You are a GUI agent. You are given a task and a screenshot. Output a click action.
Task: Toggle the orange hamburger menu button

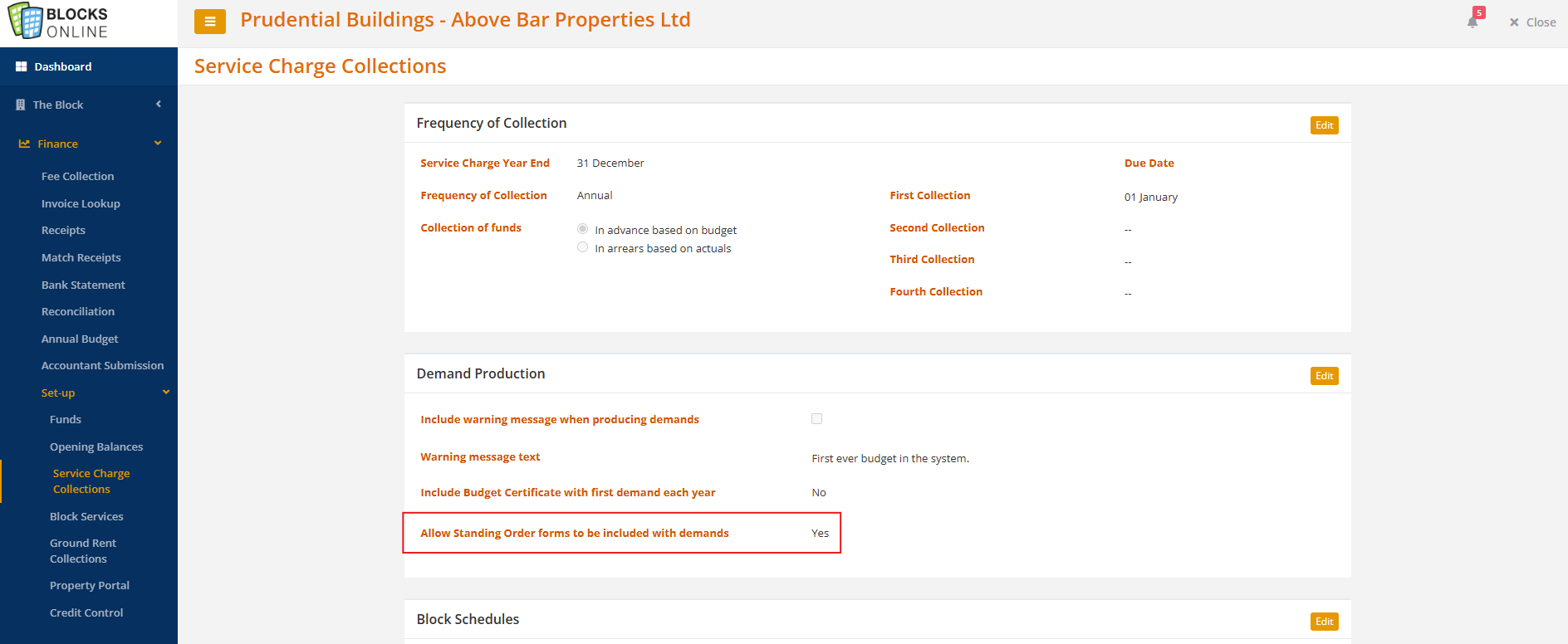210,22
